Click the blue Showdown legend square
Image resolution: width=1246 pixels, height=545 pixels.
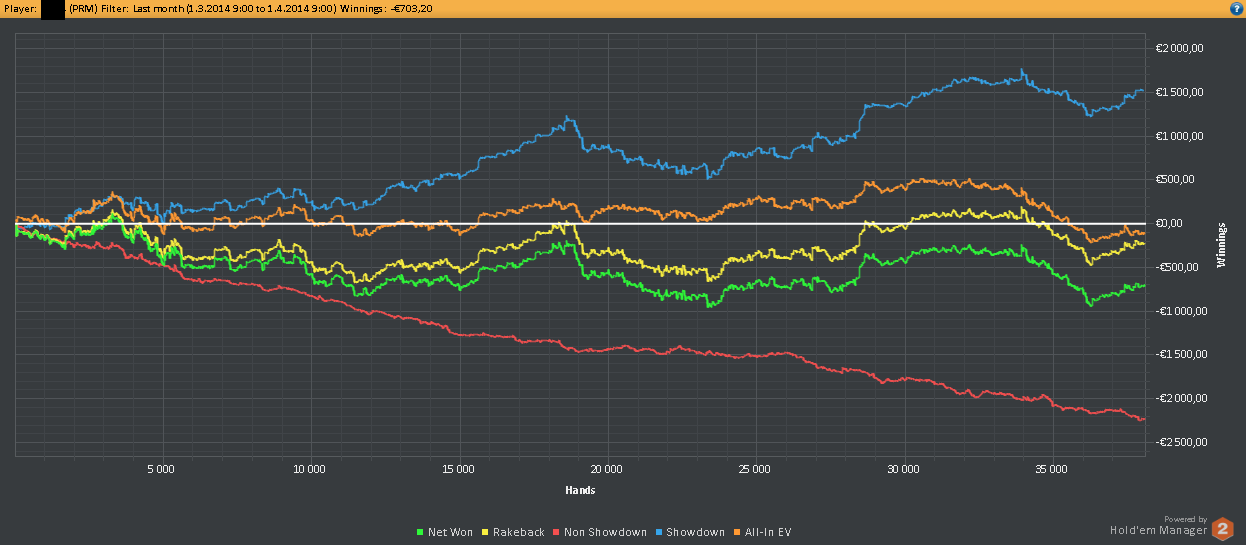(659, 532)
